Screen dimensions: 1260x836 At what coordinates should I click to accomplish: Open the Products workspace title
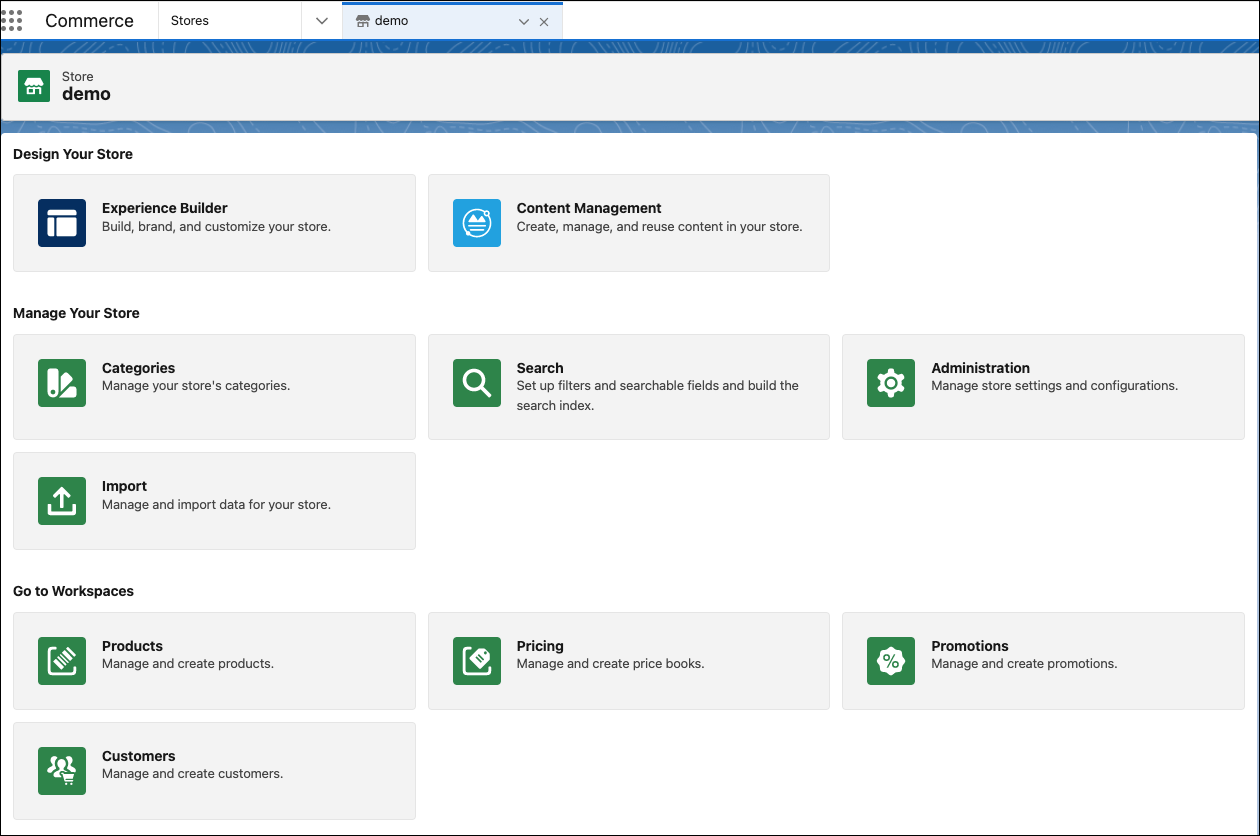pyautogui.click(x=132, y=646)
